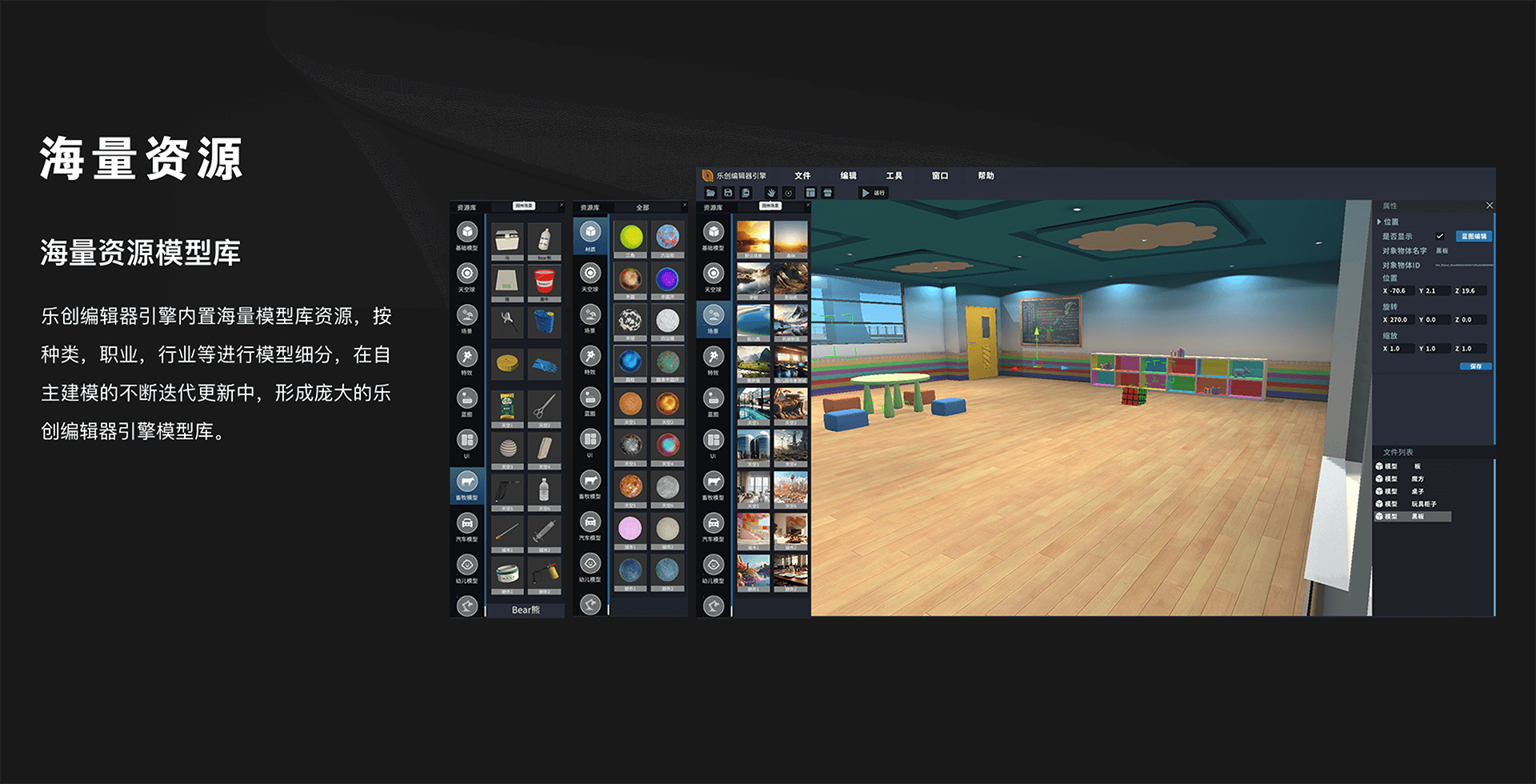Click the rotate view tool icon
Viewport: 1536px width, 784px height.
[x=789, y=193]
